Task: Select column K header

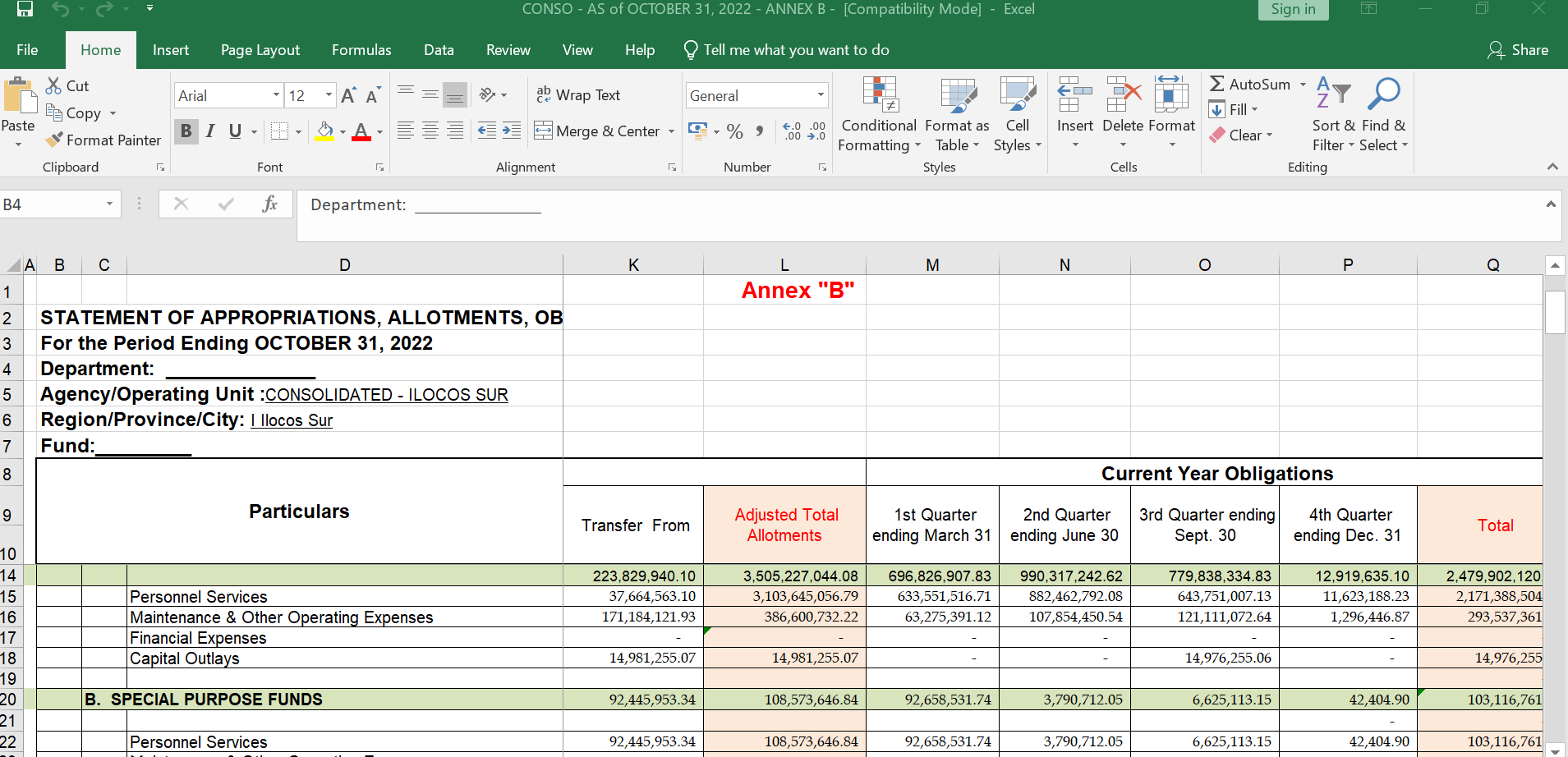Action: (633, 265)
